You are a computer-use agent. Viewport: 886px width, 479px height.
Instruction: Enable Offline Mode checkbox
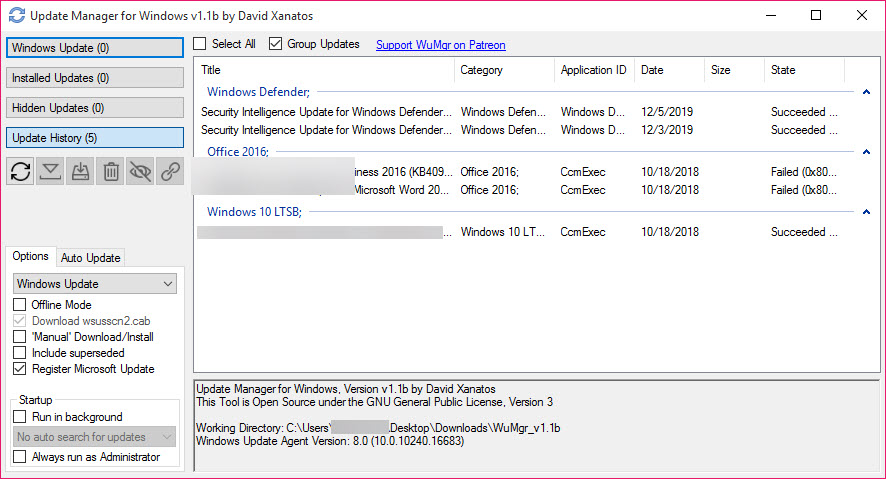point(20,304)
